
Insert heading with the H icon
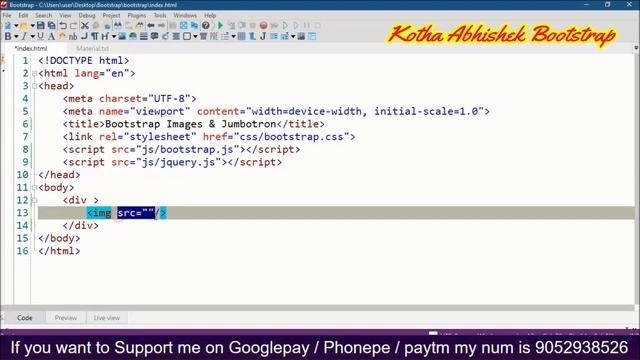point(104,36)
